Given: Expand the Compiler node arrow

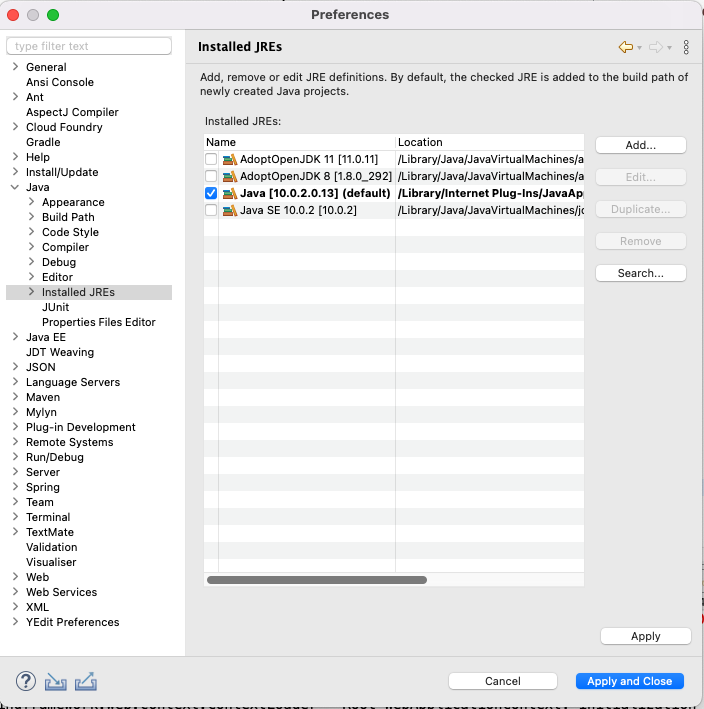Looking at the screenshot, I should point(31,246).
